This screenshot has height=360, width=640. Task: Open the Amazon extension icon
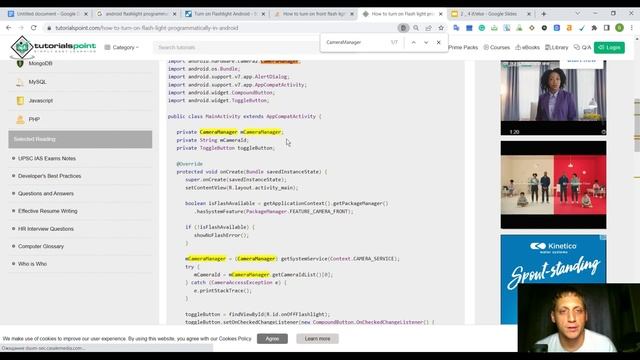pos(569,28)
